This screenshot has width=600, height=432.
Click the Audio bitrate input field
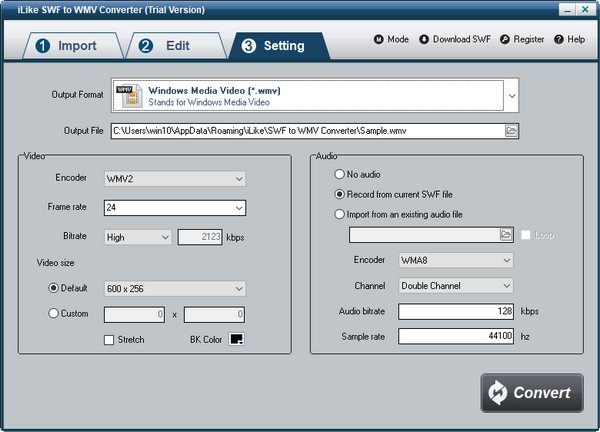[x=457, y=311]
